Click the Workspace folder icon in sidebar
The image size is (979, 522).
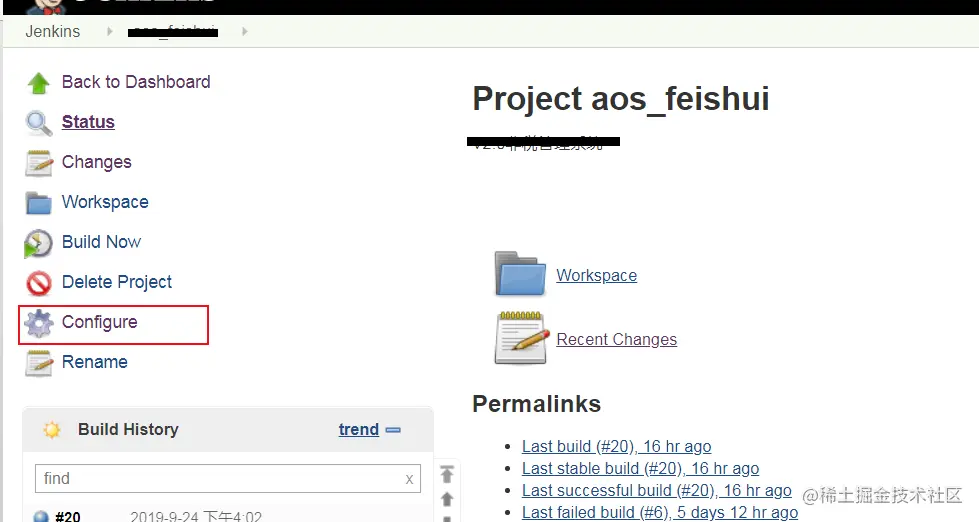(39, 202)
